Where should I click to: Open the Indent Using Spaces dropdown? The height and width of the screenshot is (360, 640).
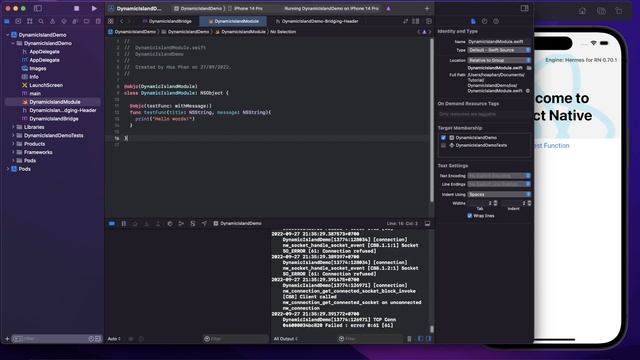499,194
